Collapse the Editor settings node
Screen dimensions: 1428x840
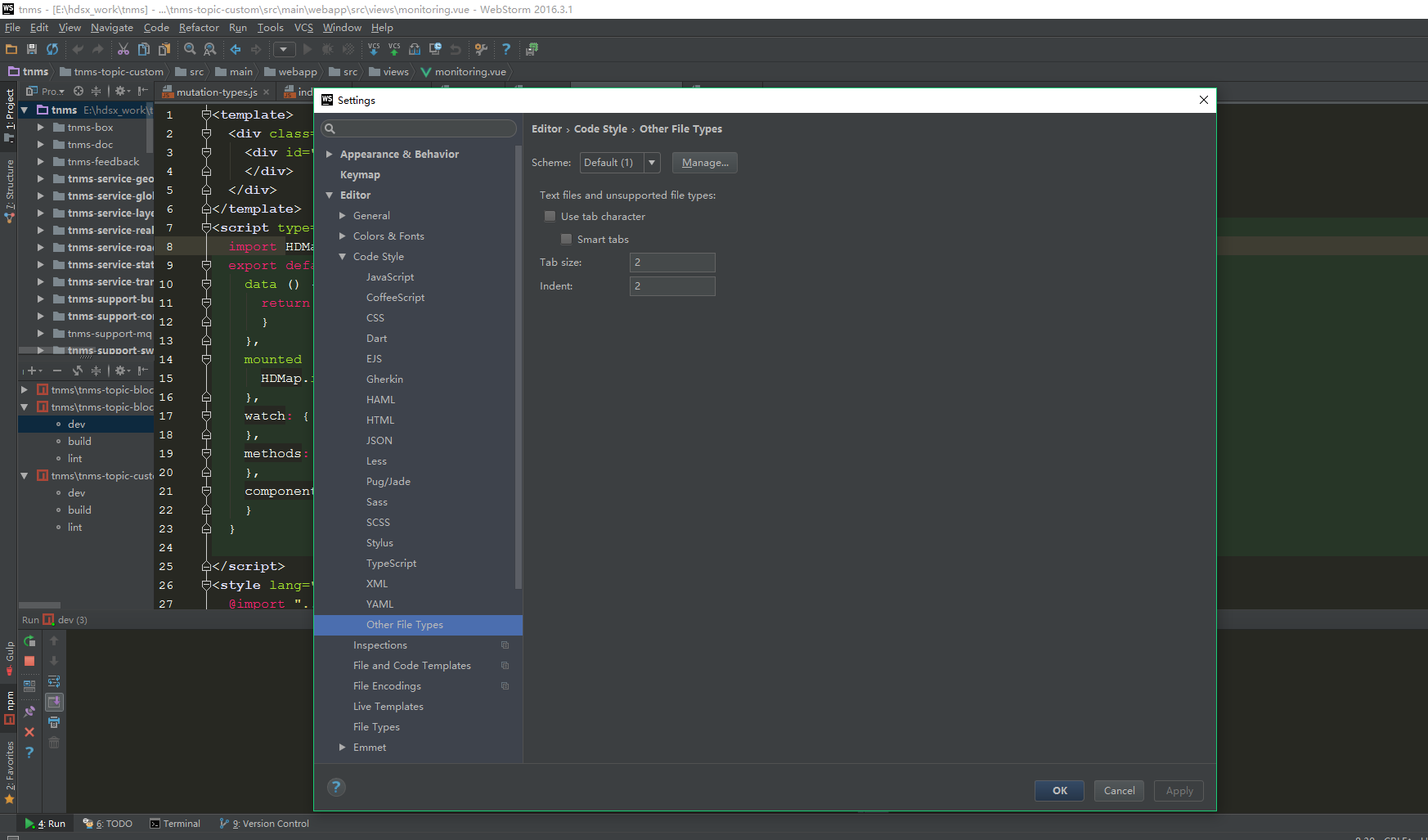pos(329,195)
